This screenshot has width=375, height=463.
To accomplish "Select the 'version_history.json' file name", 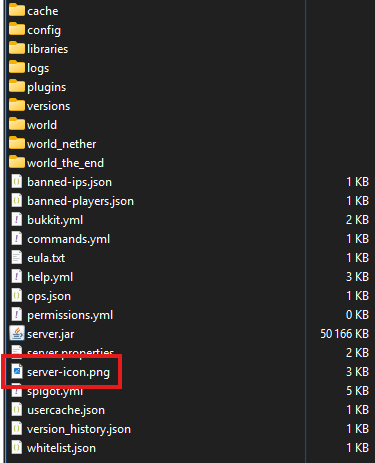I will click(79, 429).
